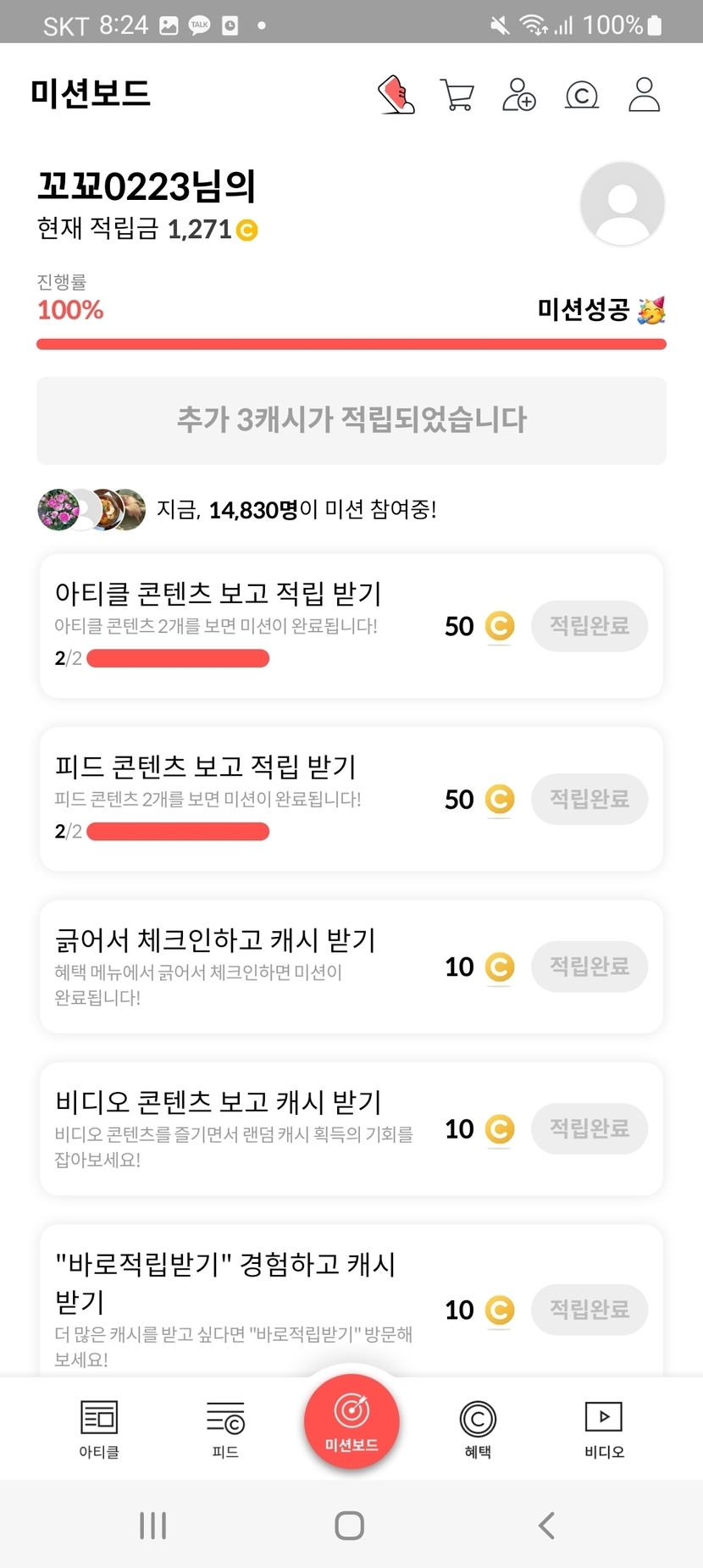Tap 적립완료 button for 긁어서 체크인 mission
The width and height of the screenshot is (703, 1568).
click(590, 967)
